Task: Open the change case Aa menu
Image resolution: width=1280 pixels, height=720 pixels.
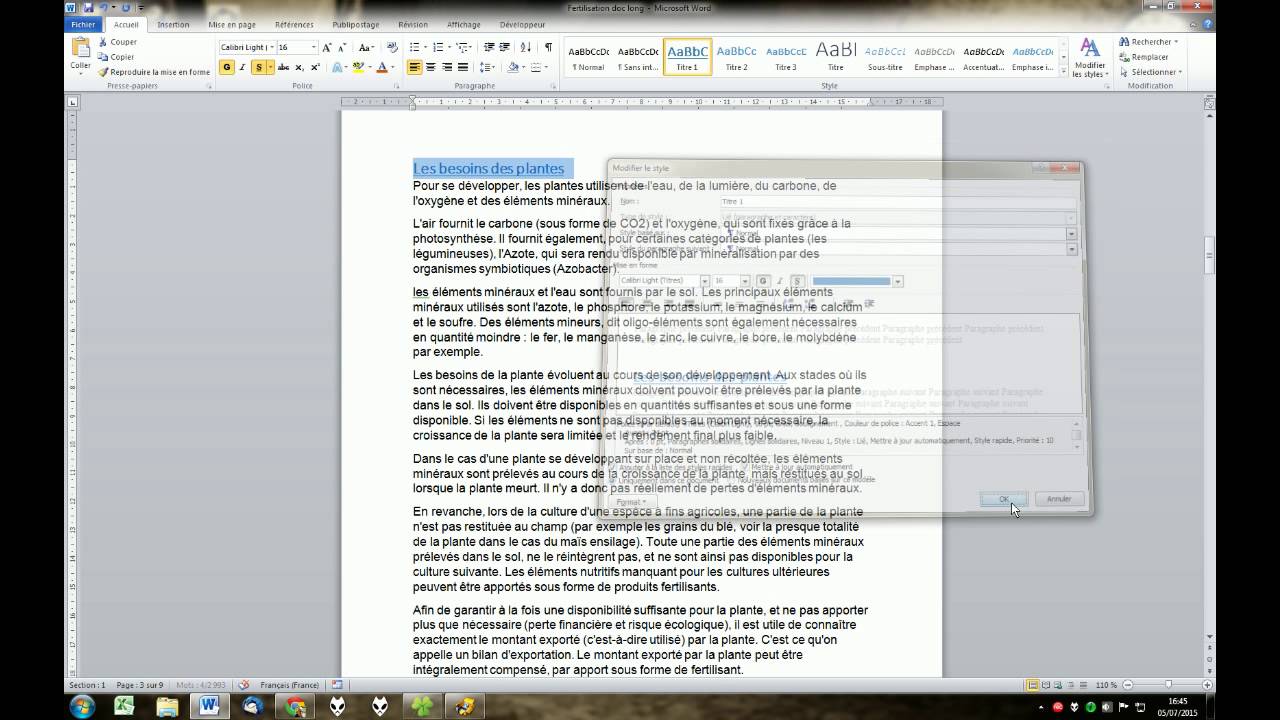Action: pos(366,47)
